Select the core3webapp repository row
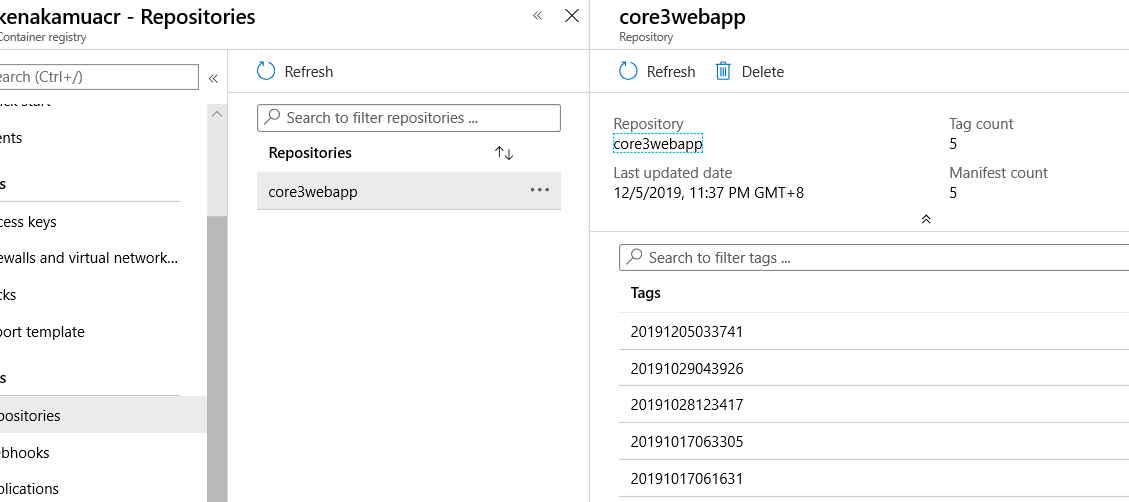This screenshot has height=502, width=1129. coord(390,191)
